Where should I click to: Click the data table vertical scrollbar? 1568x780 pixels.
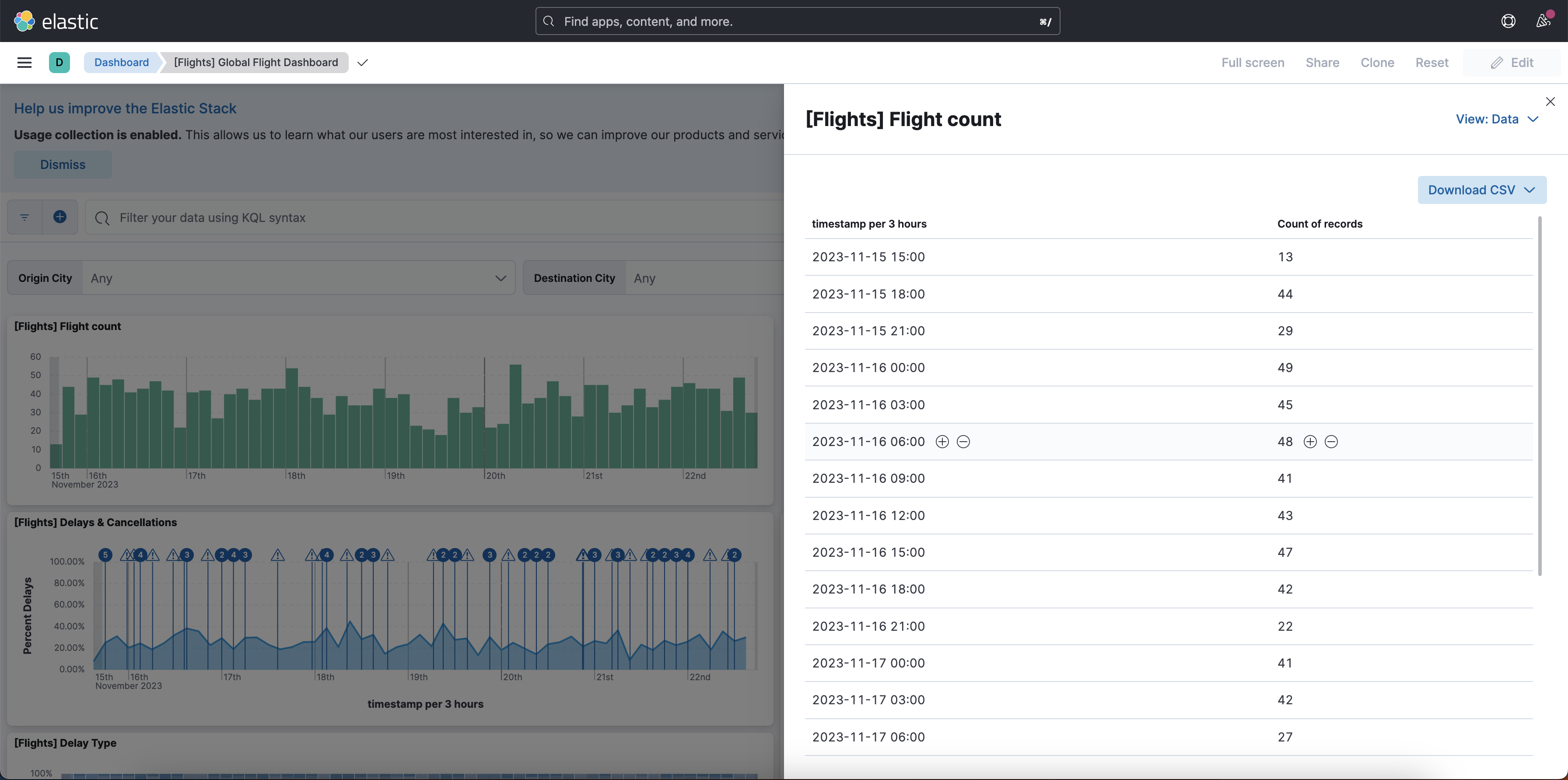[x=1540, y=396]
